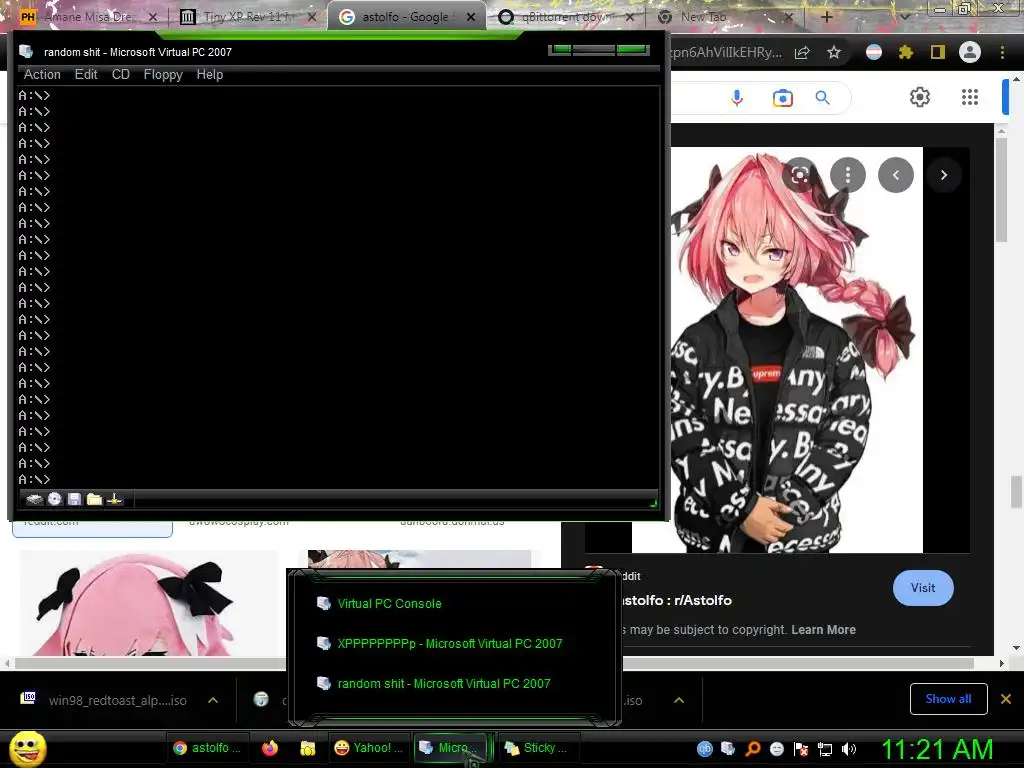Open the image preview three-dot options
The image size is (1024, 768).
coord(848,175)
